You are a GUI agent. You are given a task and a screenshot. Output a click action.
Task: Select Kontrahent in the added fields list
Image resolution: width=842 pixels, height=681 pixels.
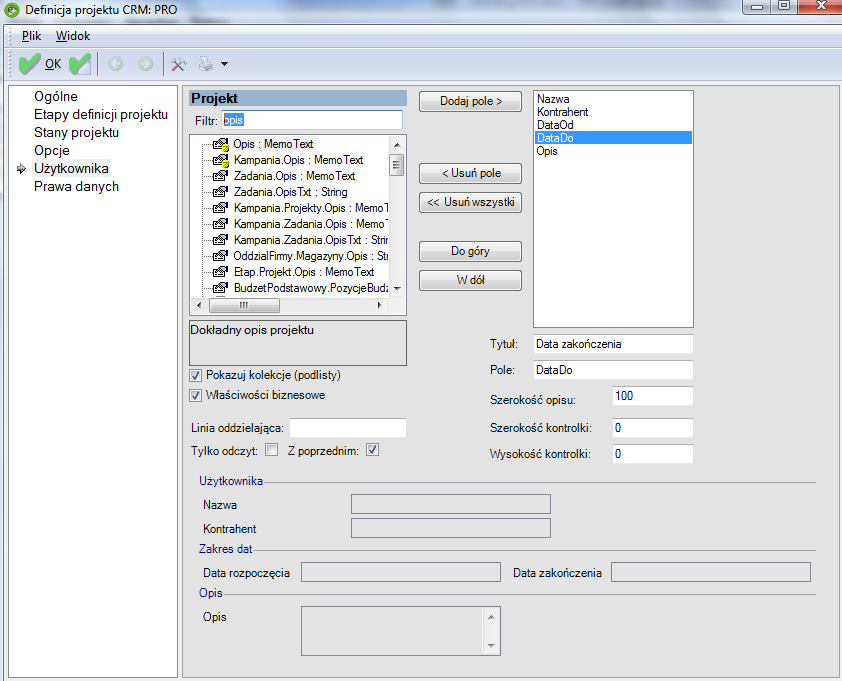[x=613, y=112]
